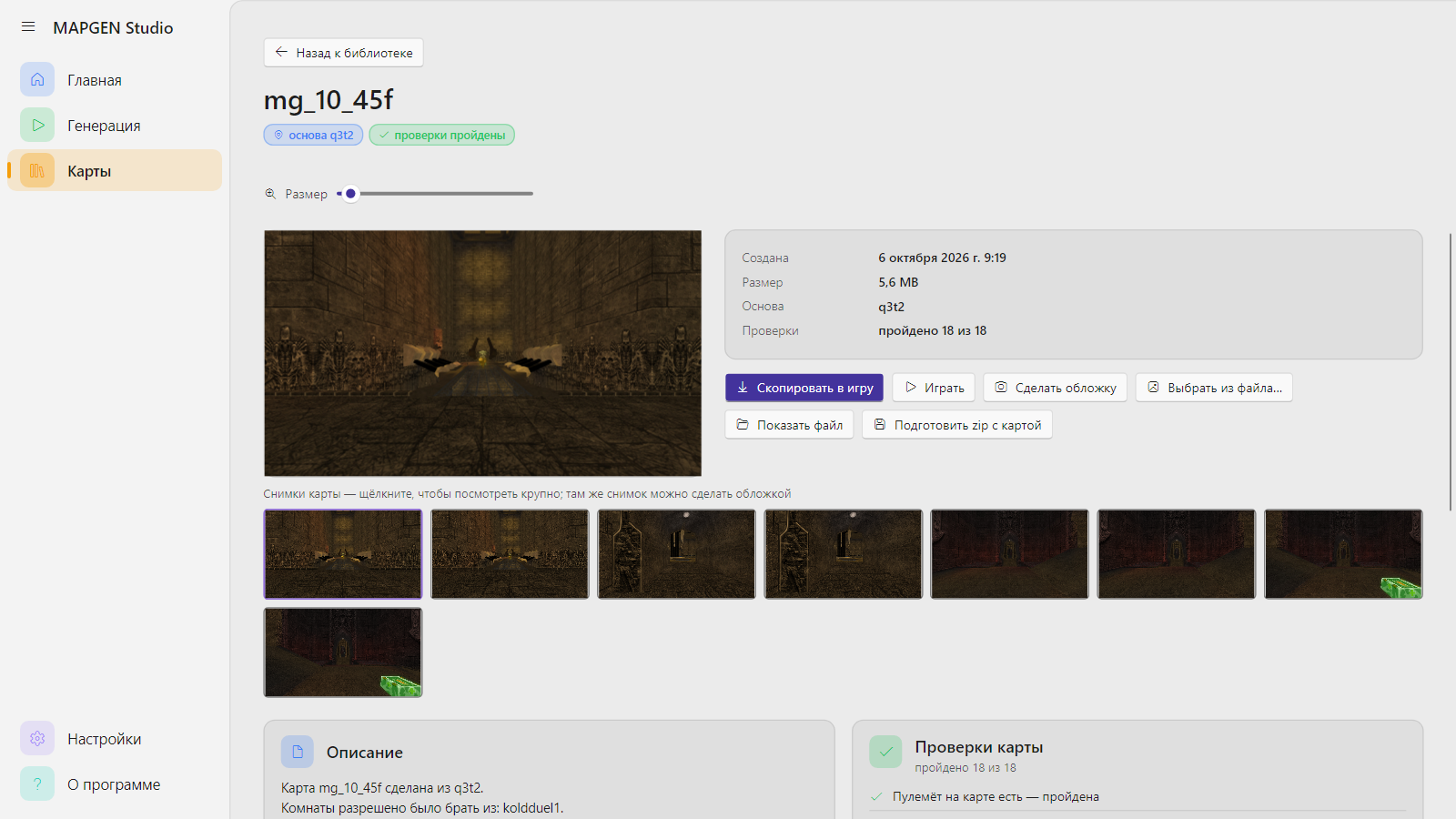
Task: Open the gear icon Настройки
Action: 37,738
